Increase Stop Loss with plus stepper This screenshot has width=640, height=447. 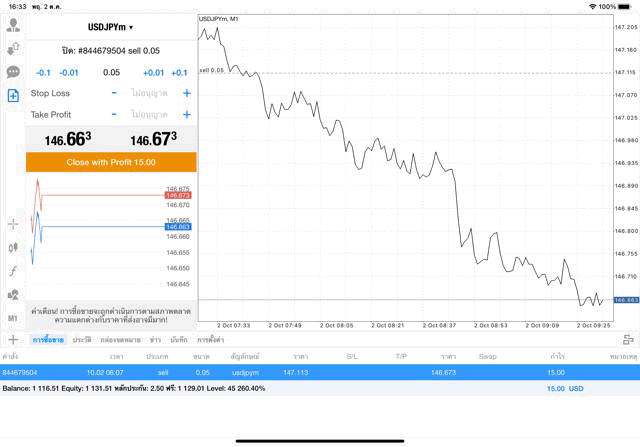(186, 93)
